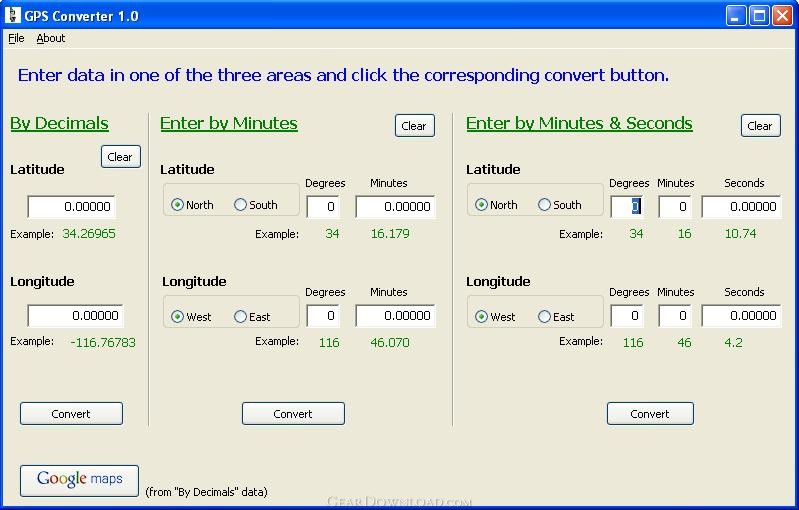Viewport: 799px width, 510px height.
Task: Select South in Minutes & Seconds latitude
Action: [560, 205]
